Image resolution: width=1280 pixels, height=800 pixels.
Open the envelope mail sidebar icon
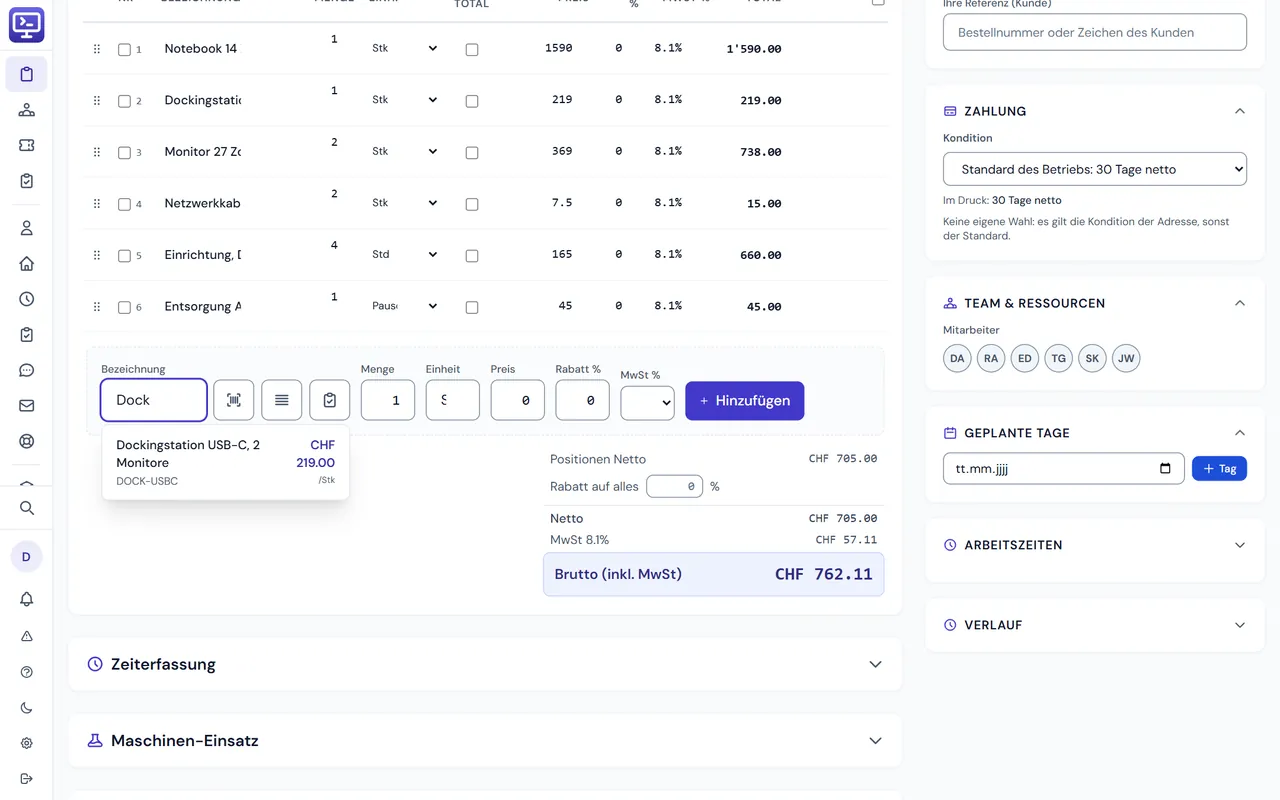click(27, 406)
